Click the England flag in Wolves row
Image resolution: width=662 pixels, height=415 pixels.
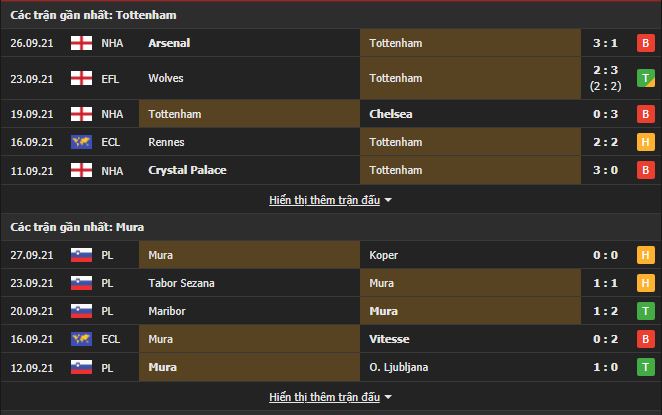click(81, 78)
